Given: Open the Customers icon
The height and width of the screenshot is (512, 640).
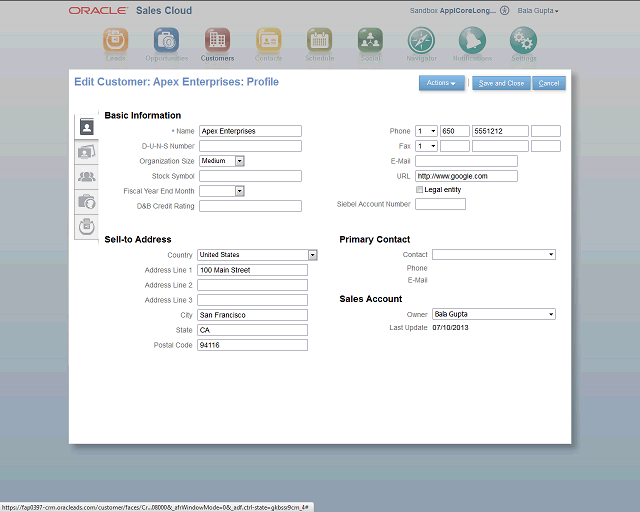Looking at the screenshot, I should (x=217, y=40).
